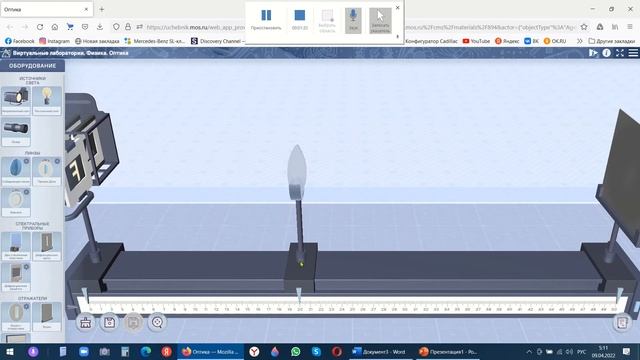Open the Firefox application menu
The height and width of the screenshot is (360, 640).
(630, 27)
